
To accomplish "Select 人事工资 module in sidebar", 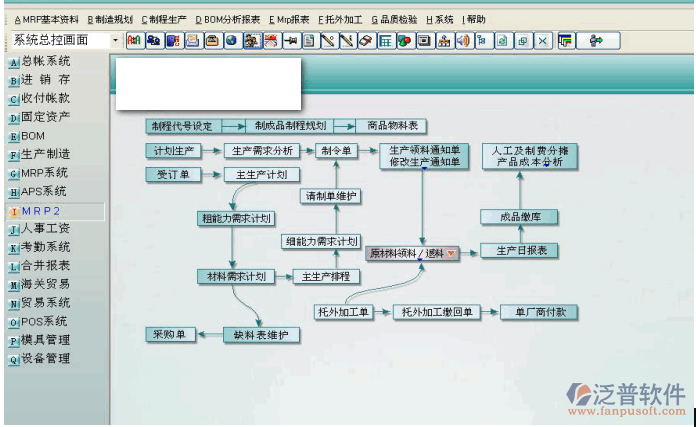I will click(x=45, y=229).
